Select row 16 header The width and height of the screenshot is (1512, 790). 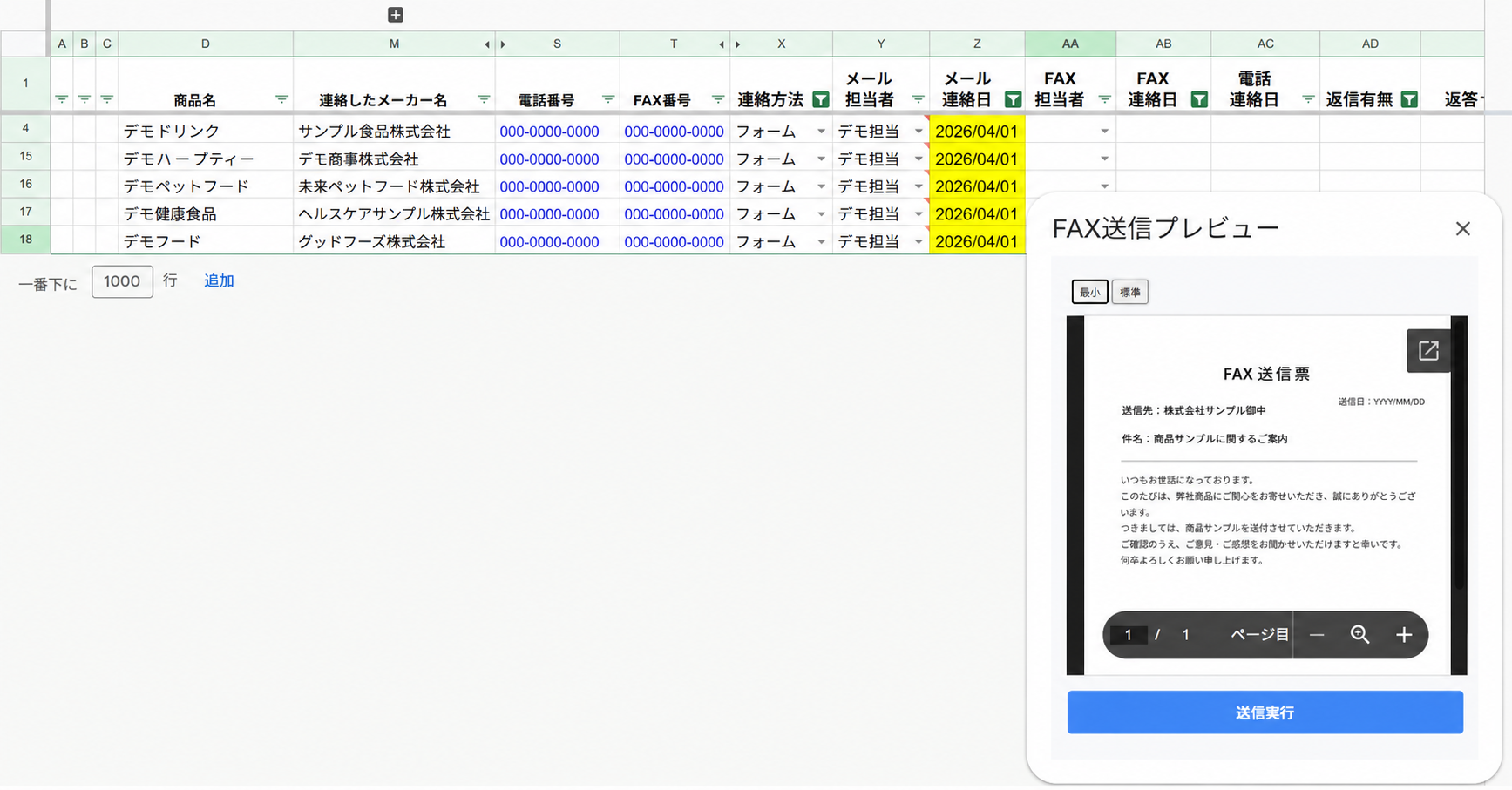25,185
